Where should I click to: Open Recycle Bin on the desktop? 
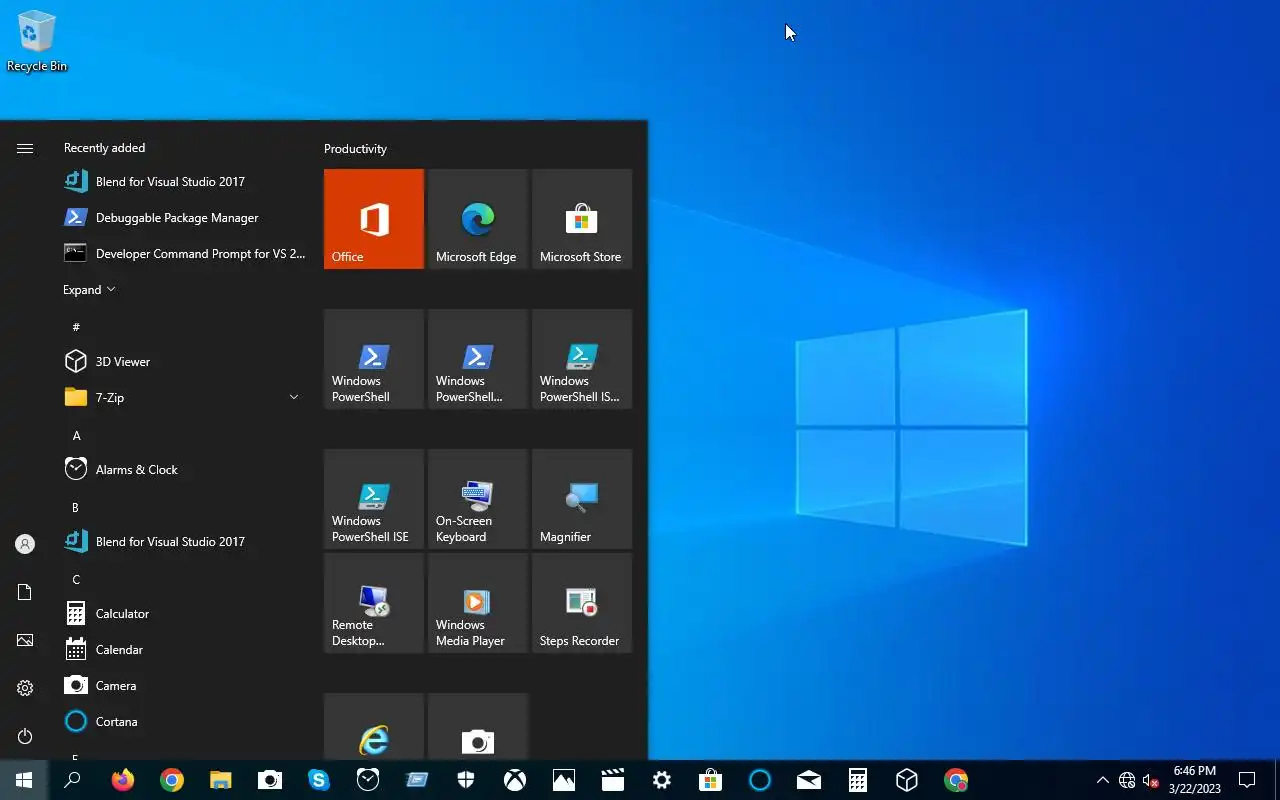pyautogui.click(x=37, y=42)
